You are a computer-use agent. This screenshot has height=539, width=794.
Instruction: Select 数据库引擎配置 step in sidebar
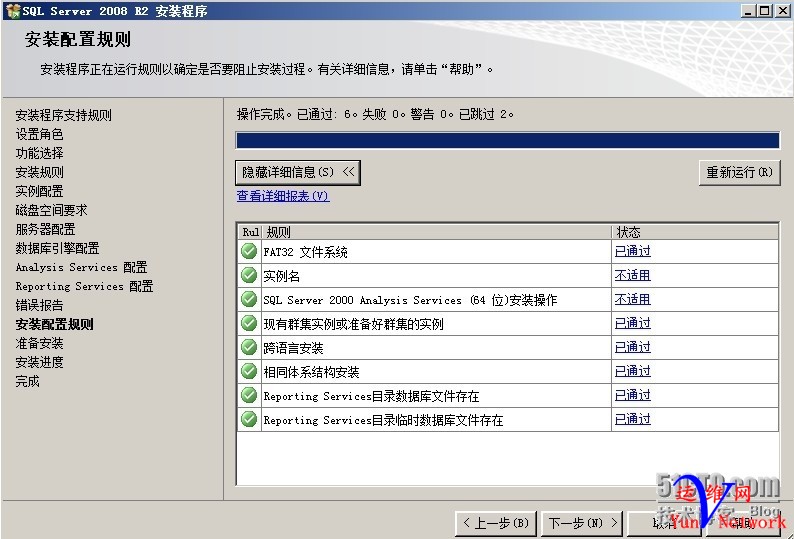coord(57,248)
